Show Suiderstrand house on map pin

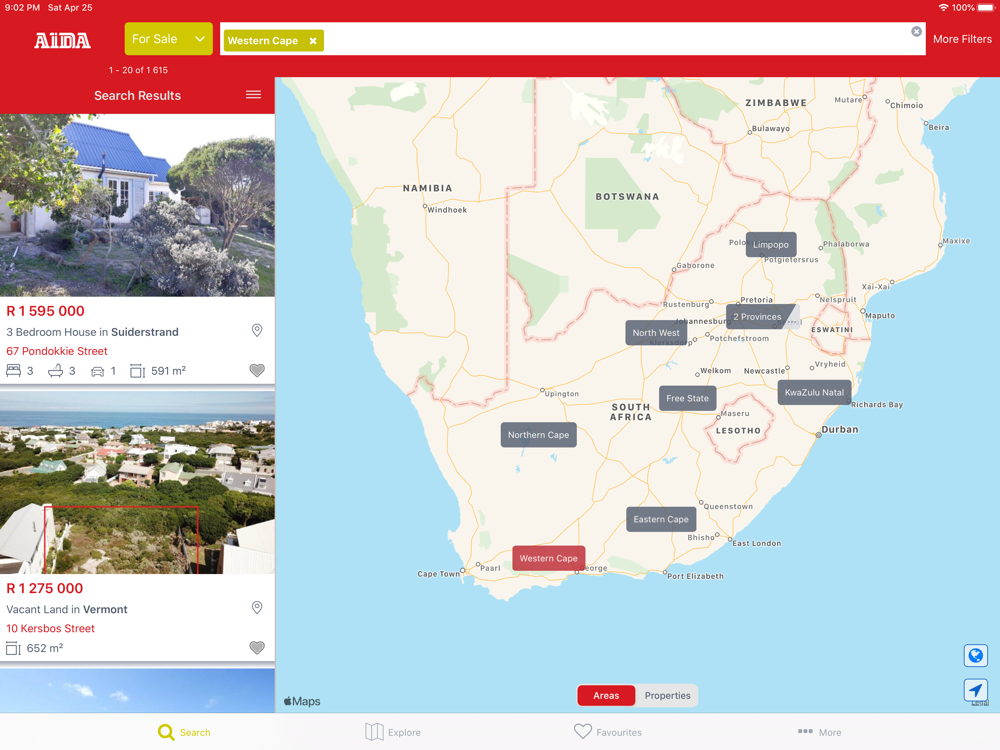tap(256, 330)
